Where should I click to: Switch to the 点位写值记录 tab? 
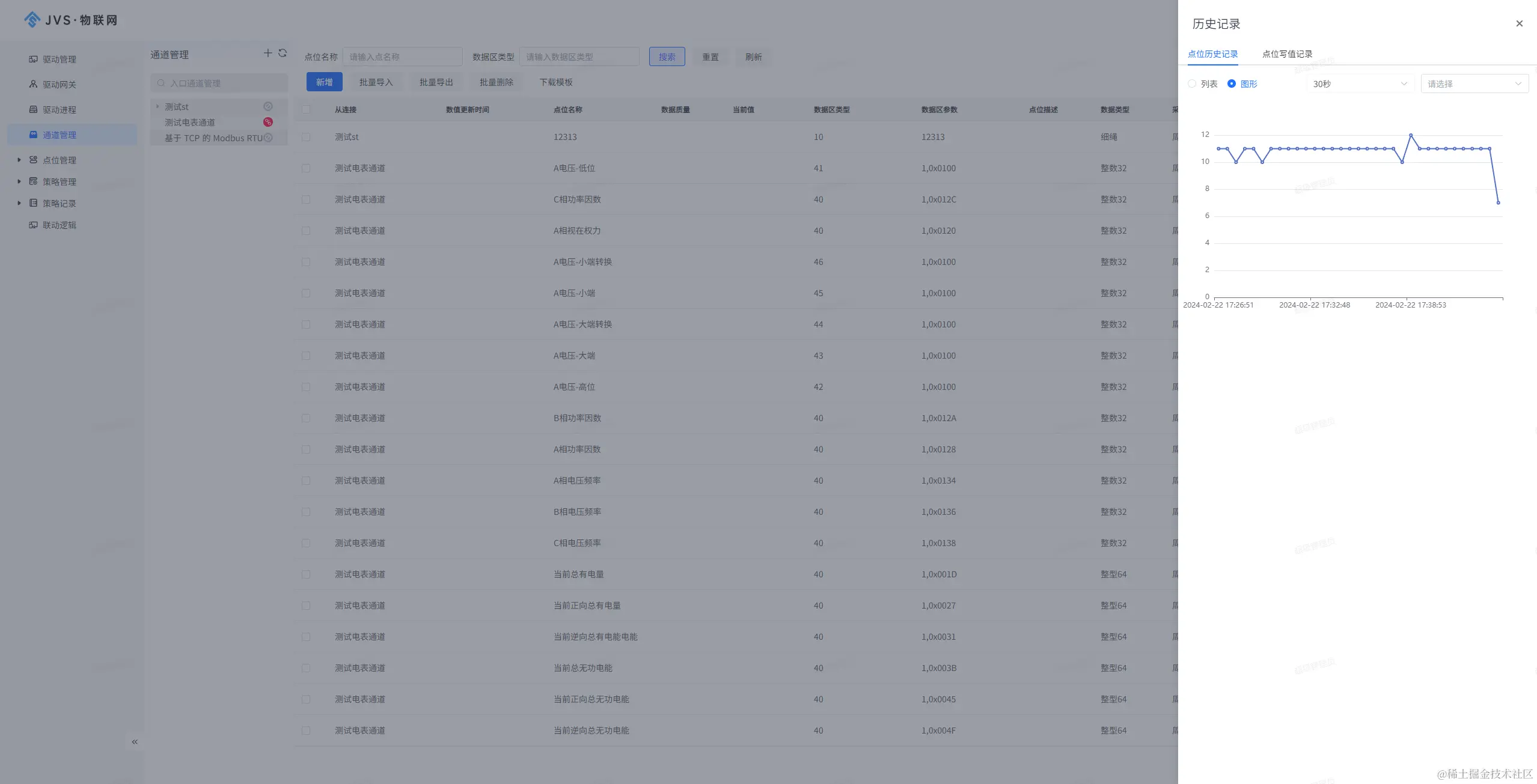1286,54
